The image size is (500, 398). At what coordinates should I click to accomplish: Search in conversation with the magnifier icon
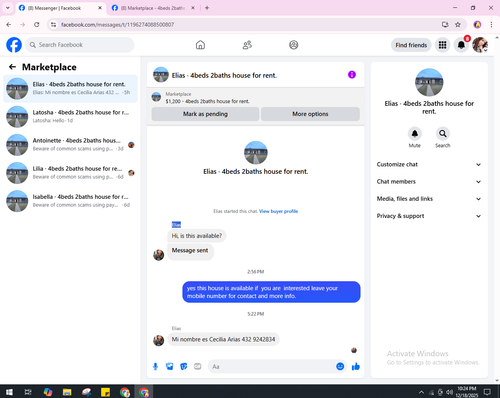443,134
